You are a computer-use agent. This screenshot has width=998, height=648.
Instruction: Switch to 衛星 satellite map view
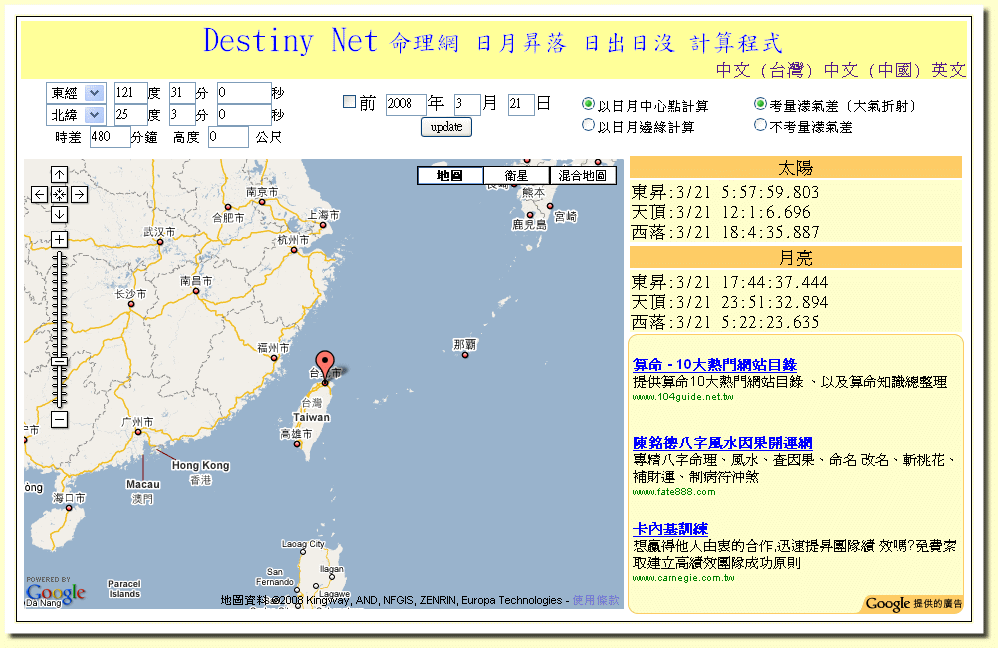pyautogui.click(x=516, y=176)
